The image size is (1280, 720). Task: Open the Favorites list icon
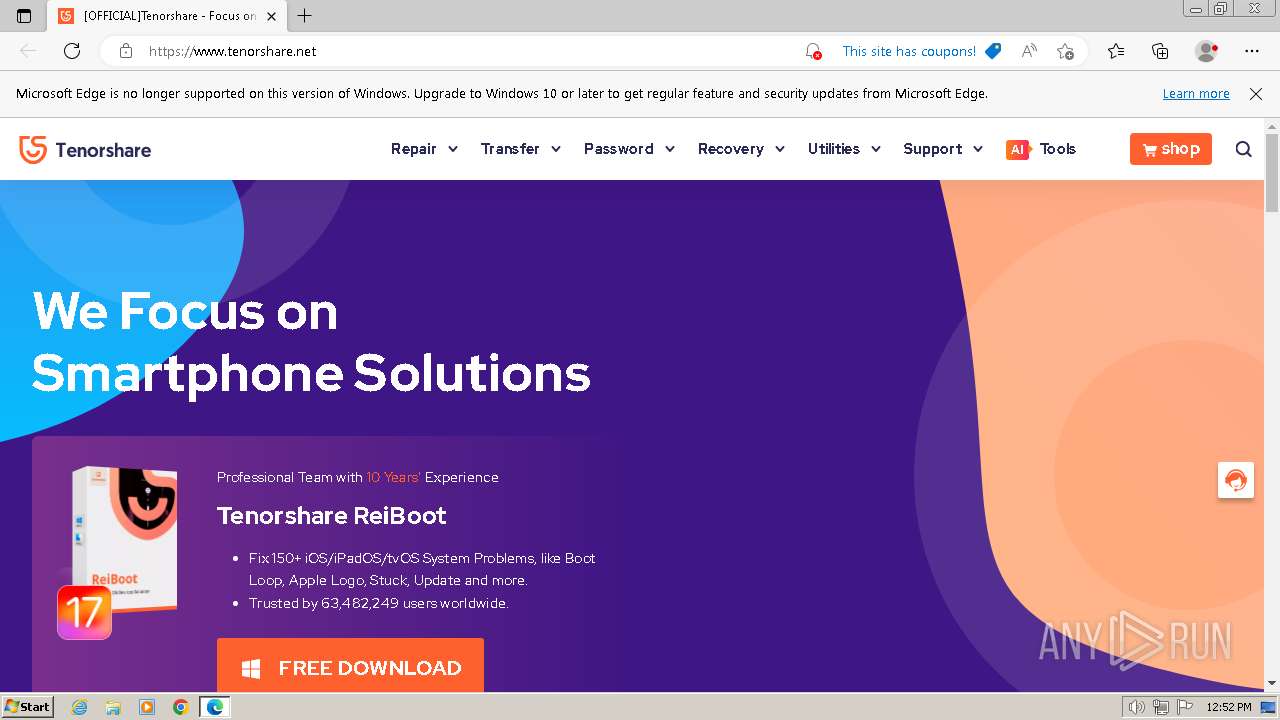pyautogui.click(x=1116, y=51)
